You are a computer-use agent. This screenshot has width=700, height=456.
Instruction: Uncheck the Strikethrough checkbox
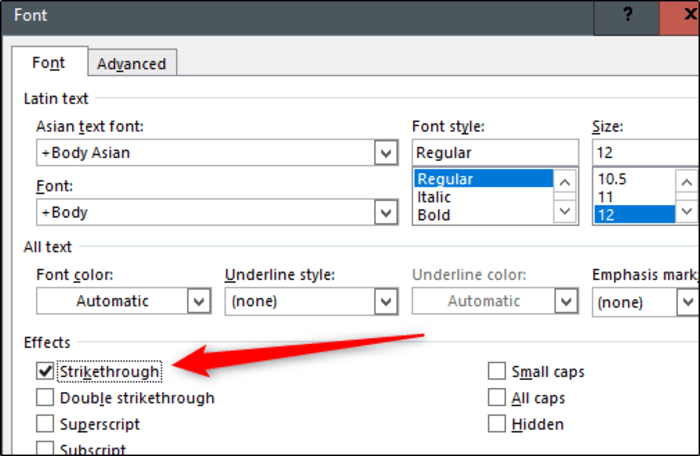[x=45, y=371]
